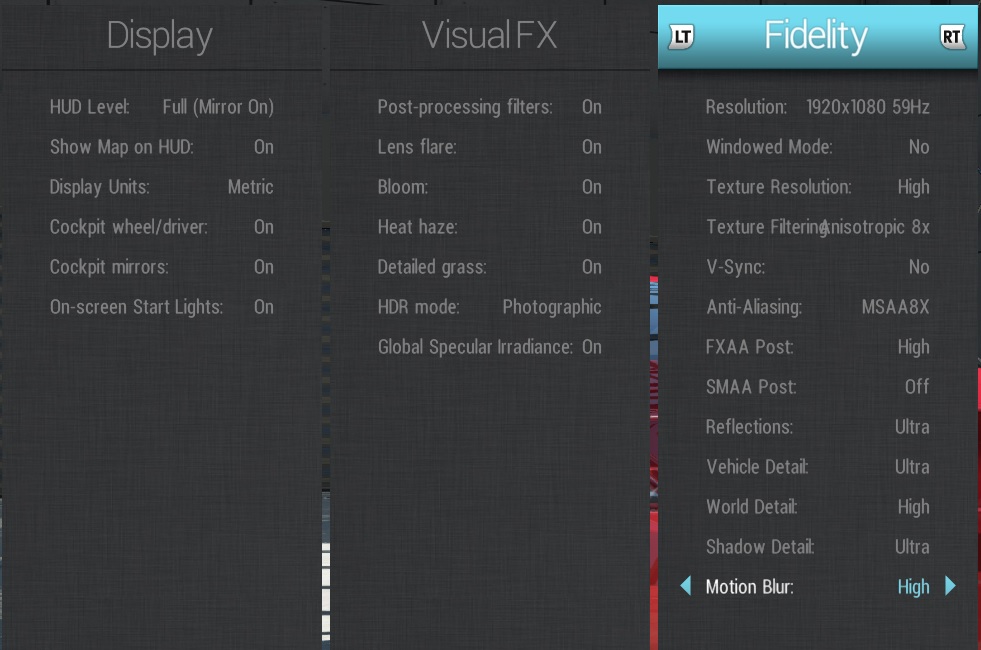This screenshot has width=981, height=650.
Task: Change the Texture Filtering Anisotropic 8x value
Action: [876, 227]
